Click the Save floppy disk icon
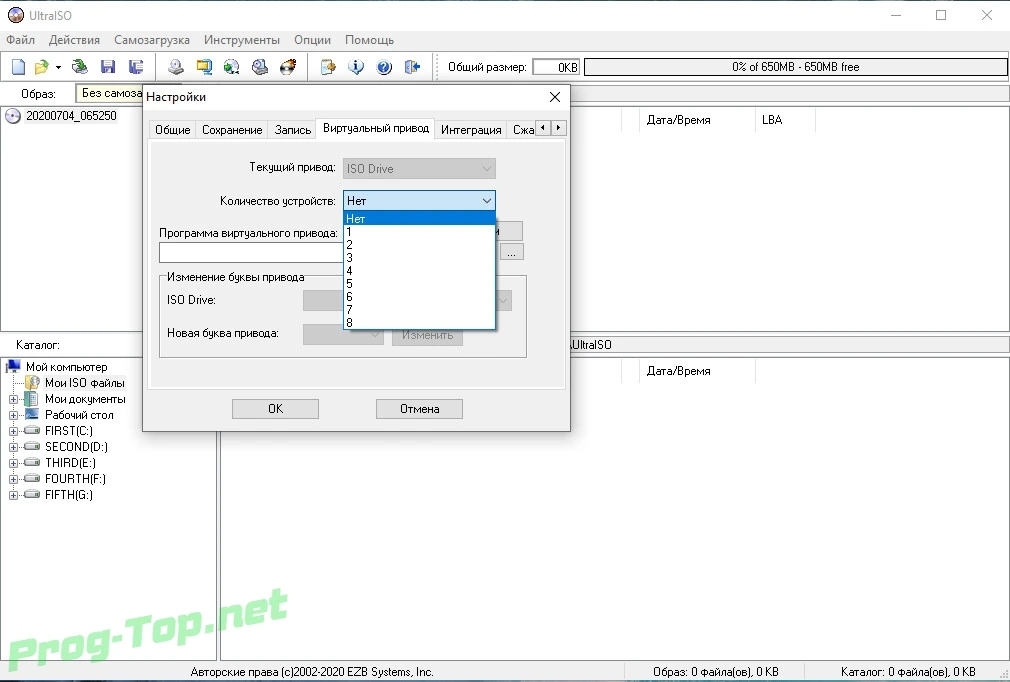The image size is (1010, 682). pos(108,67)
